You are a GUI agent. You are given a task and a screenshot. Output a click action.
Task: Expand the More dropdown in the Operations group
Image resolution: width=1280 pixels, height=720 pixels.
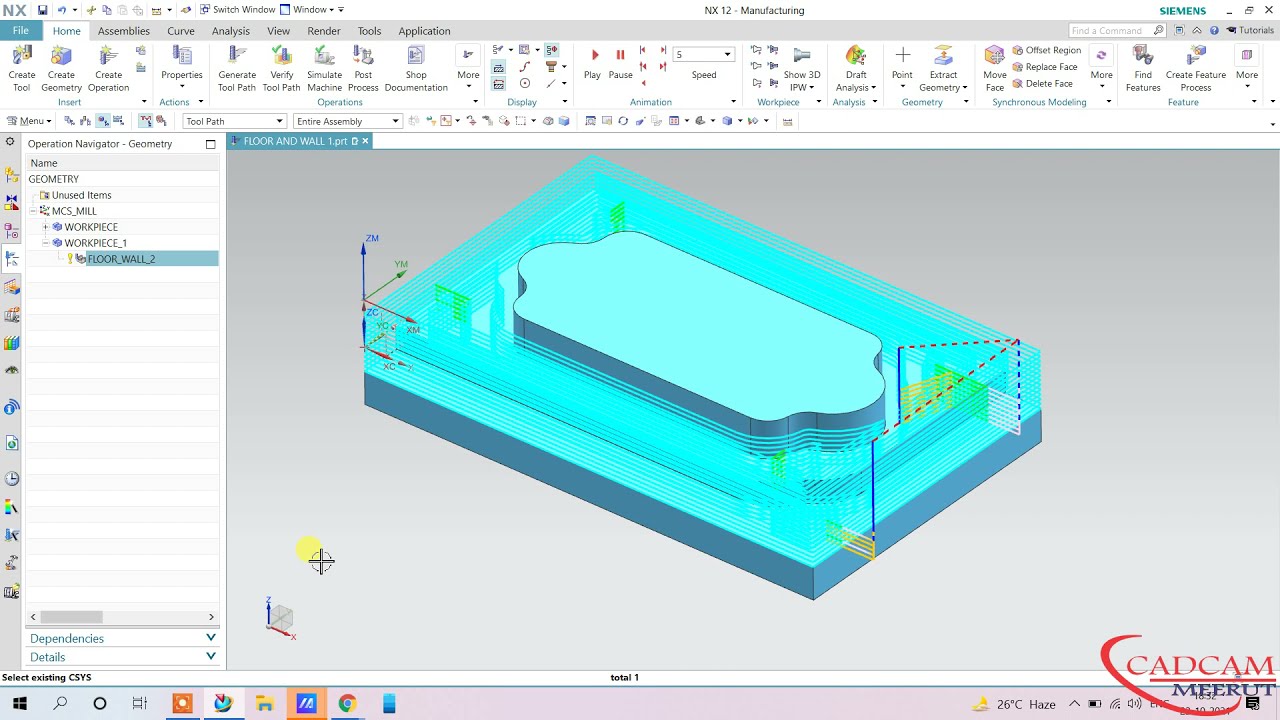click(x=468, y=68)
